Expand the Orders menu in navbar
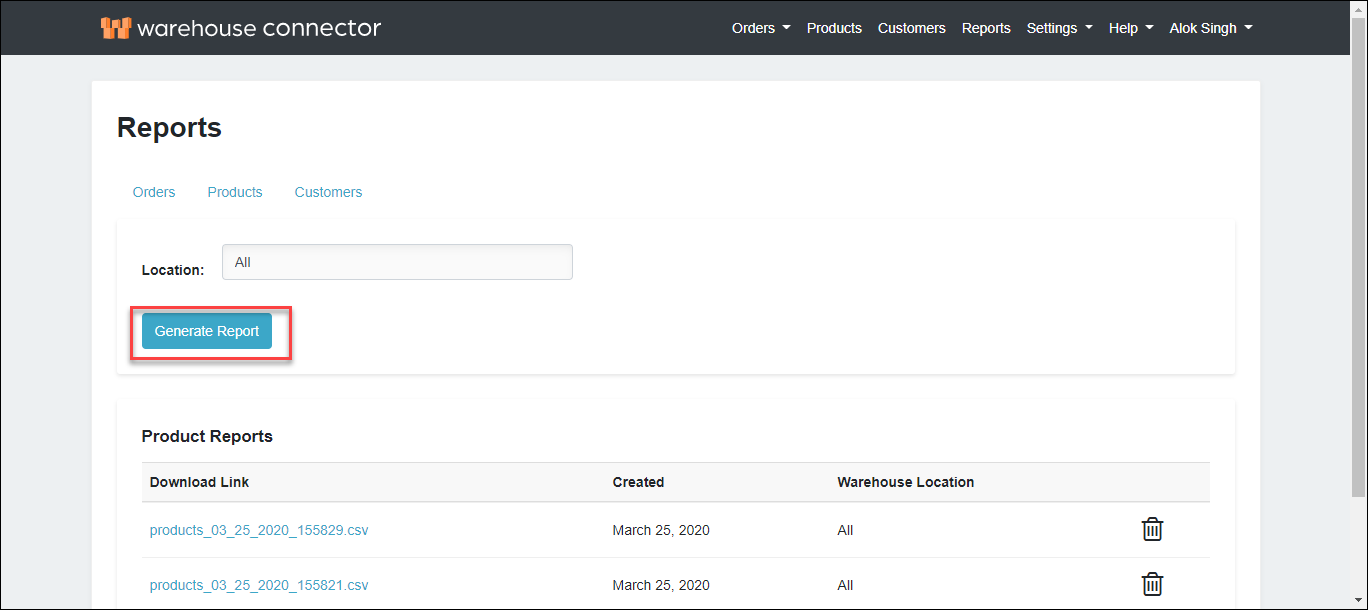This screenshot has width=1368, height=610. tap(760, 28)
